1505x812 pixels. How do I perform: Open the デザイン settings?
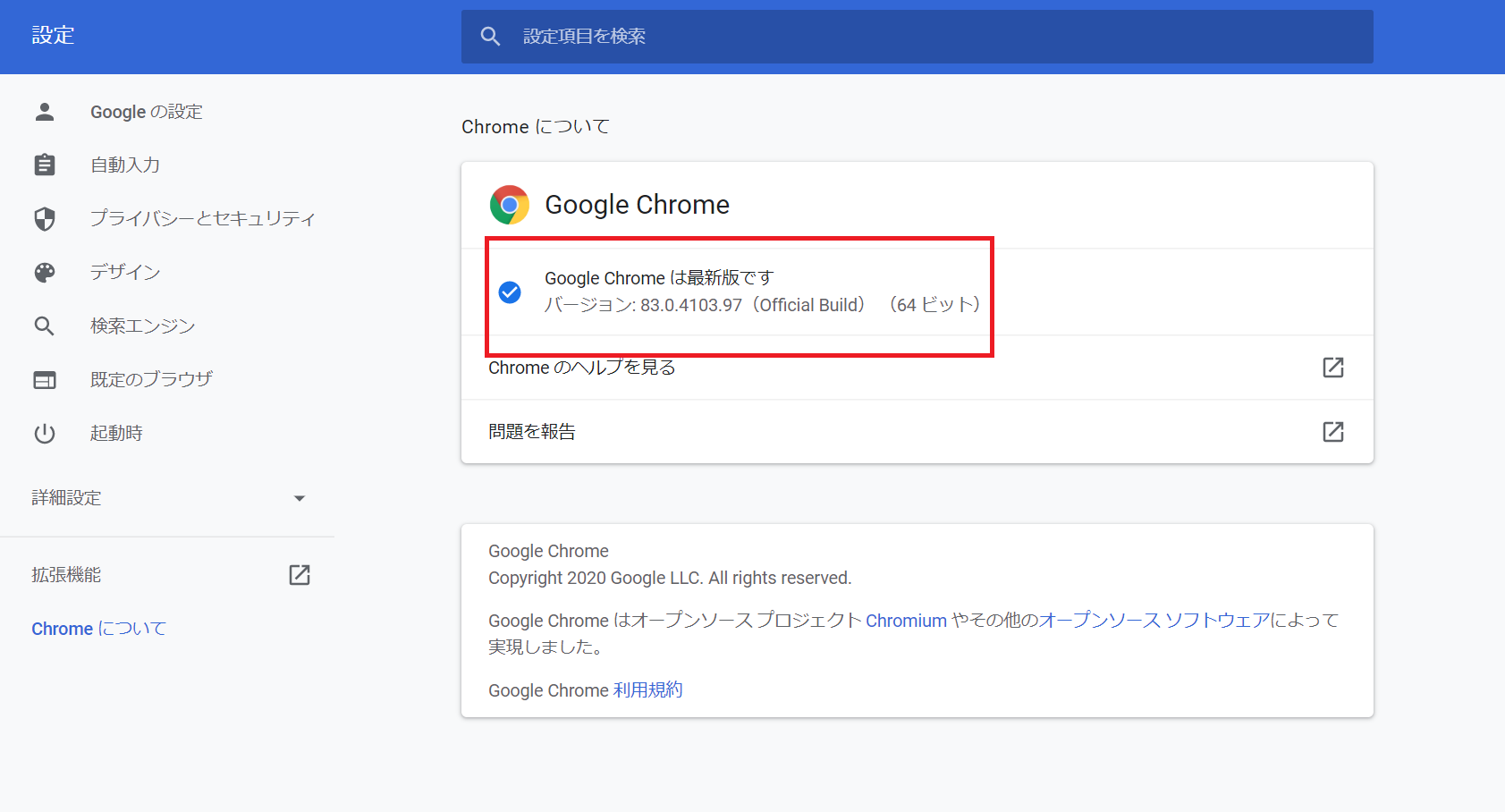click(x=125, y=272)
